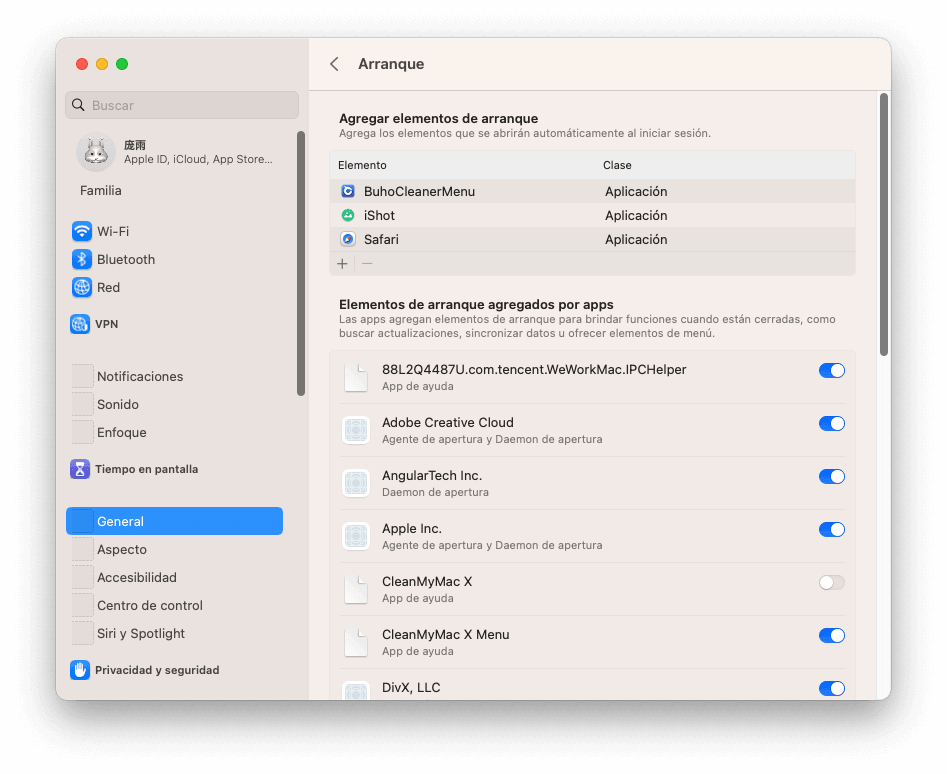Disable the CleanMyMac X Menu toggle

click(x=832, y=636)
